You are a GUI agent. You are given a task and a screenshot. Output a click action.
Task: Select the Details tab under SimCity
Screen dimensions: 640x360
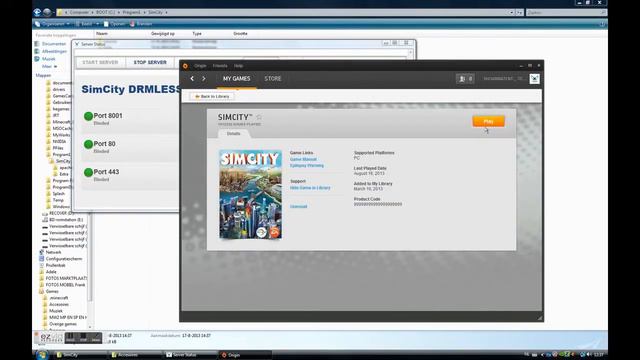(233, 133)
